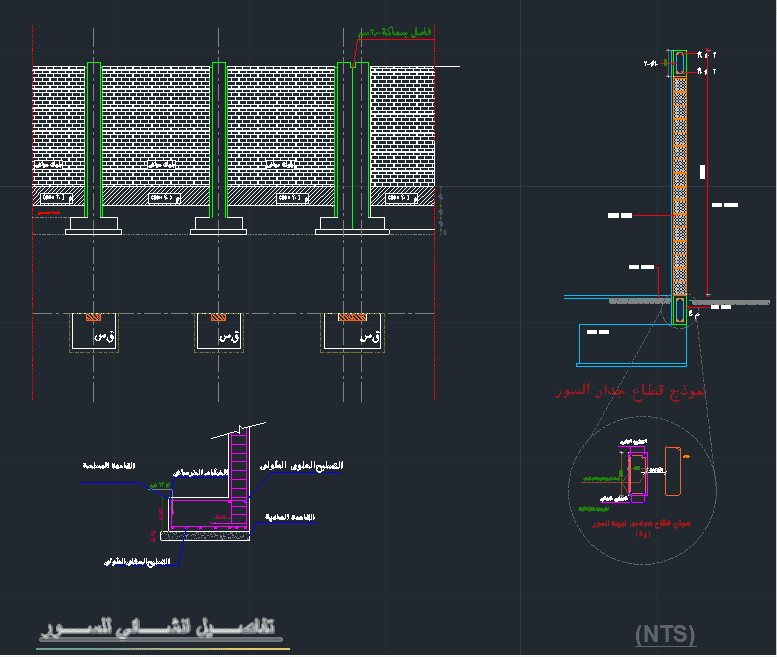Click the magenta ladder reinforcement in footing detail
The image size is (777, 657).
point(239,478)
